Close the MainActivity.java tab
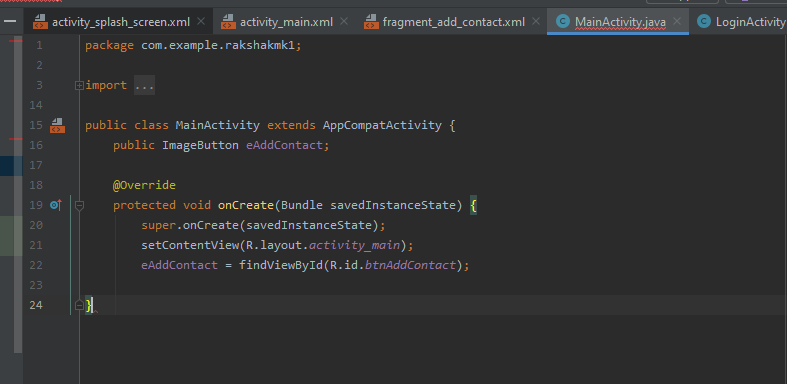The width and height of the screenshot is (787, 384). point(677,22)
